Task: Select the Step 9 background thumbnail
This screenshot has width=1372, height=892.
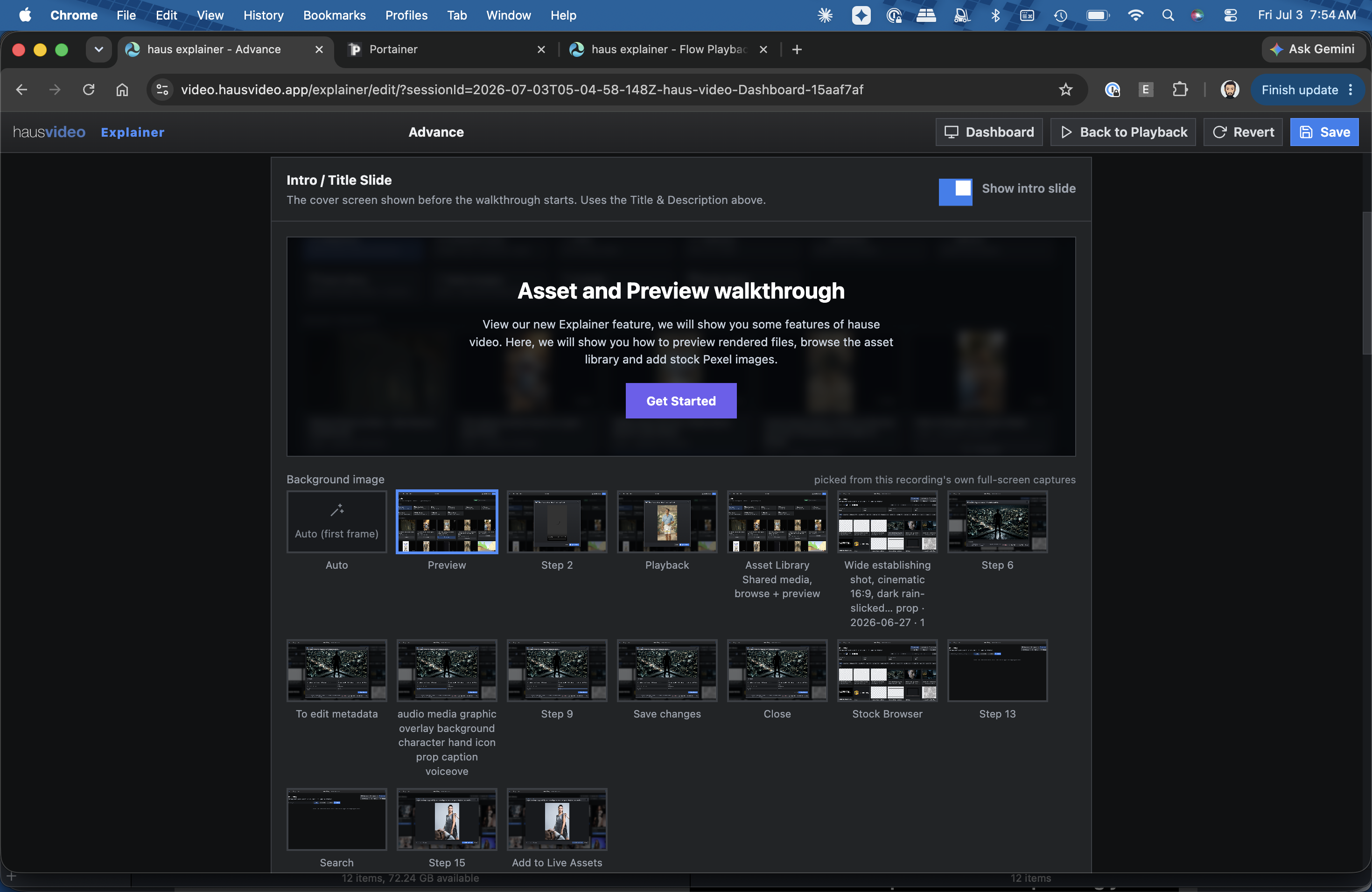Action: coord(557,670)
